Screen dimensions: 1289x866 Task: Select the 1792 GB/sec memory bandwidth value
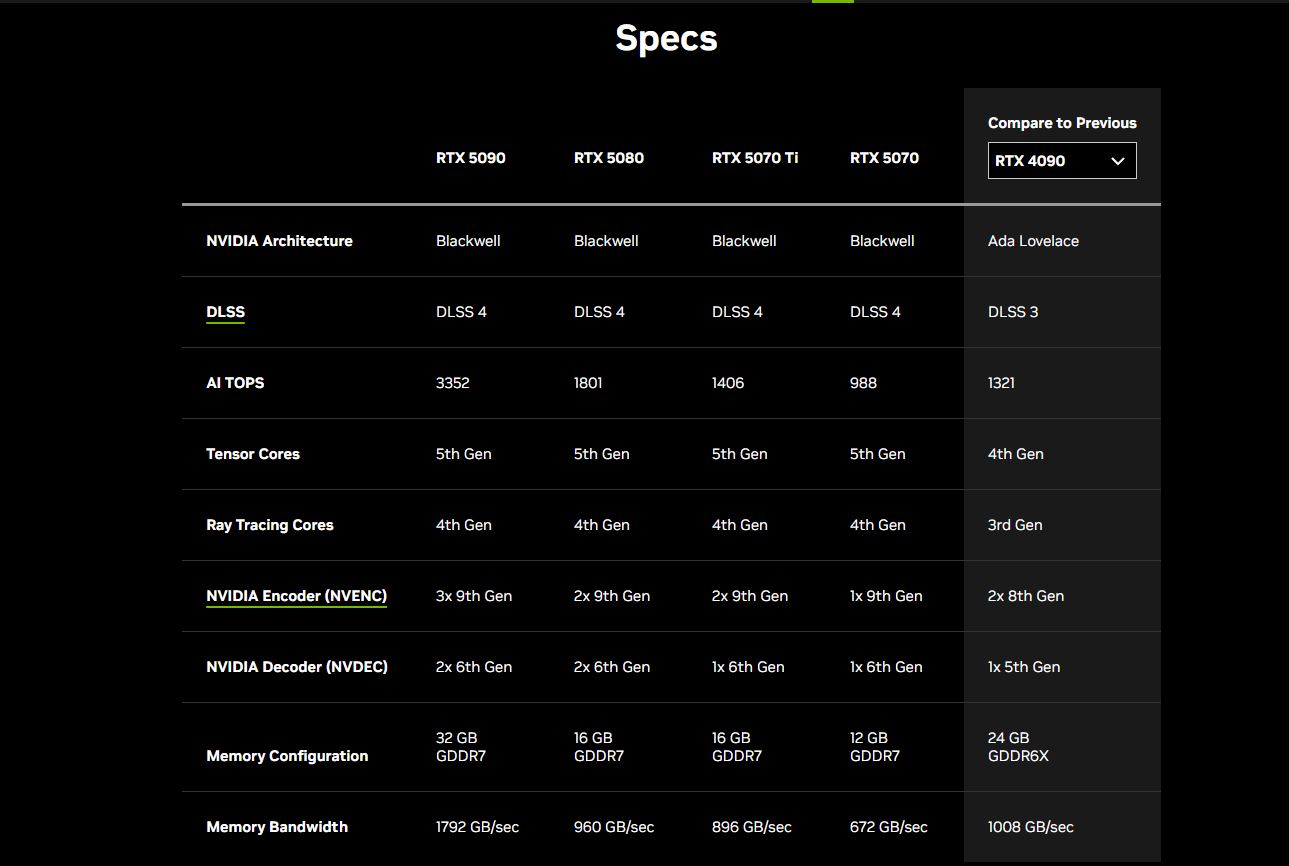pyautogui.click(x=477, y=827)
